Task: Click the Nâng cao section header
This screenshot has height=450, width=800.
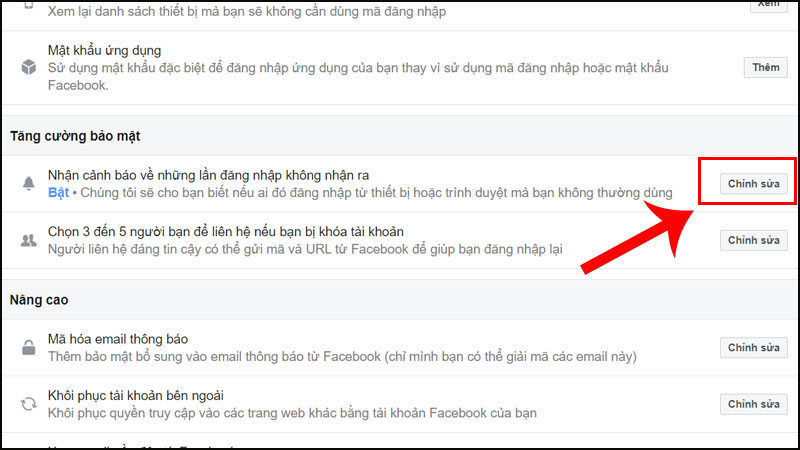Action: [x=39, y=300]
